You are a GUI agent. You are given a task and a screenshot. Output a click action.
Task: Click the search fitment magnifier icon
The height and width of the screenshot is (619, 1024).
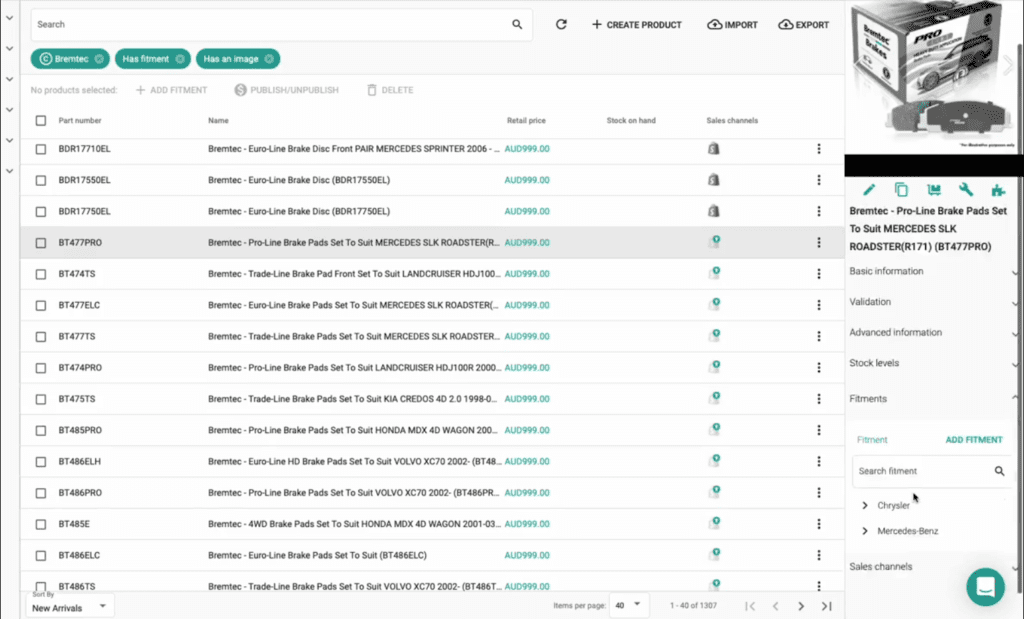pyautogui.click(x=999, y=471)
